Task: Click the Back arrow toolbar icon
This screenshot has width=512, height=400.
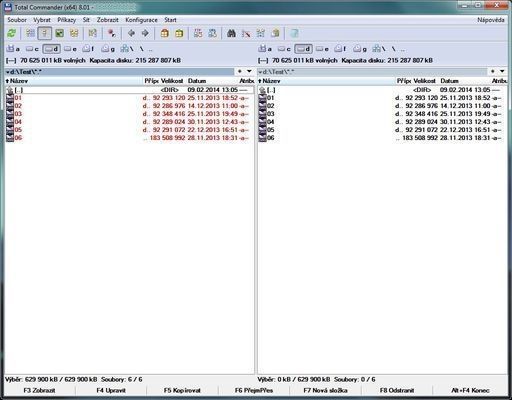Action: tap(131, 33)
